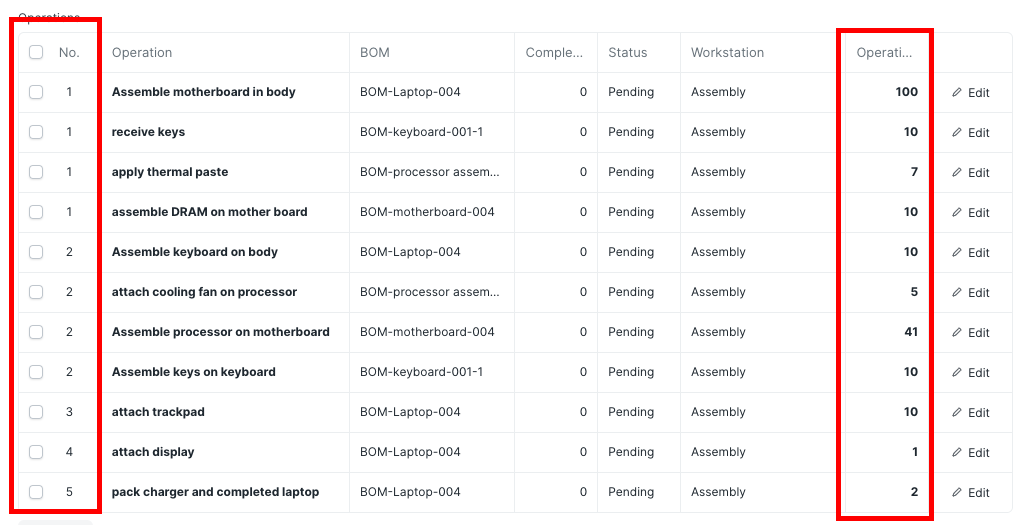1028x525 pixels.
Task: Open Edit for Assemble keys on keyboard
Action: click(970, 372)
